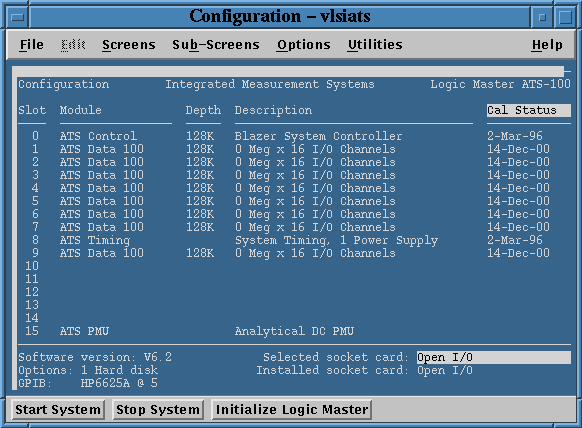
Task: Select ATS Data 100 in slot 7
Action: click(x=102, y=227)
